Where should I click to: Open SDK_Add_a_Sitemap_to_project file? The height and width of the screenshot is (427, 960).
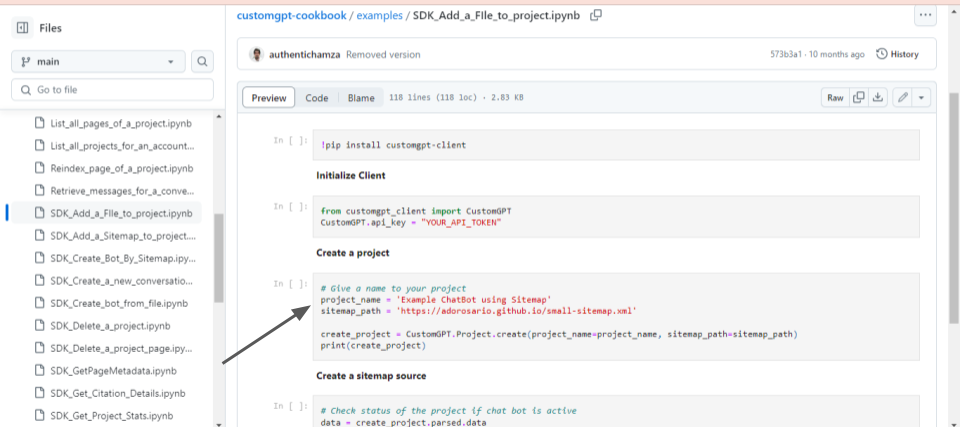[123, 235]
